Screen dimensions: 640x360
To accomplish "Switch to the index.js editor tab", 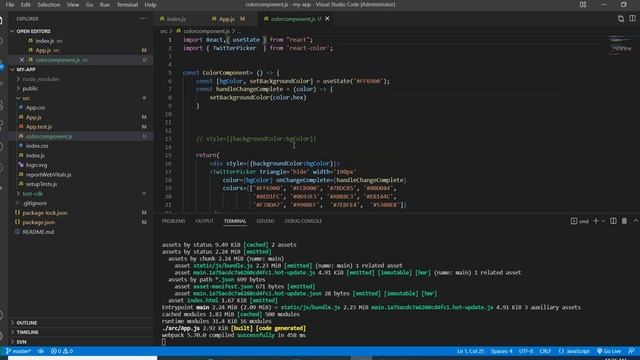I will (176, 19).
